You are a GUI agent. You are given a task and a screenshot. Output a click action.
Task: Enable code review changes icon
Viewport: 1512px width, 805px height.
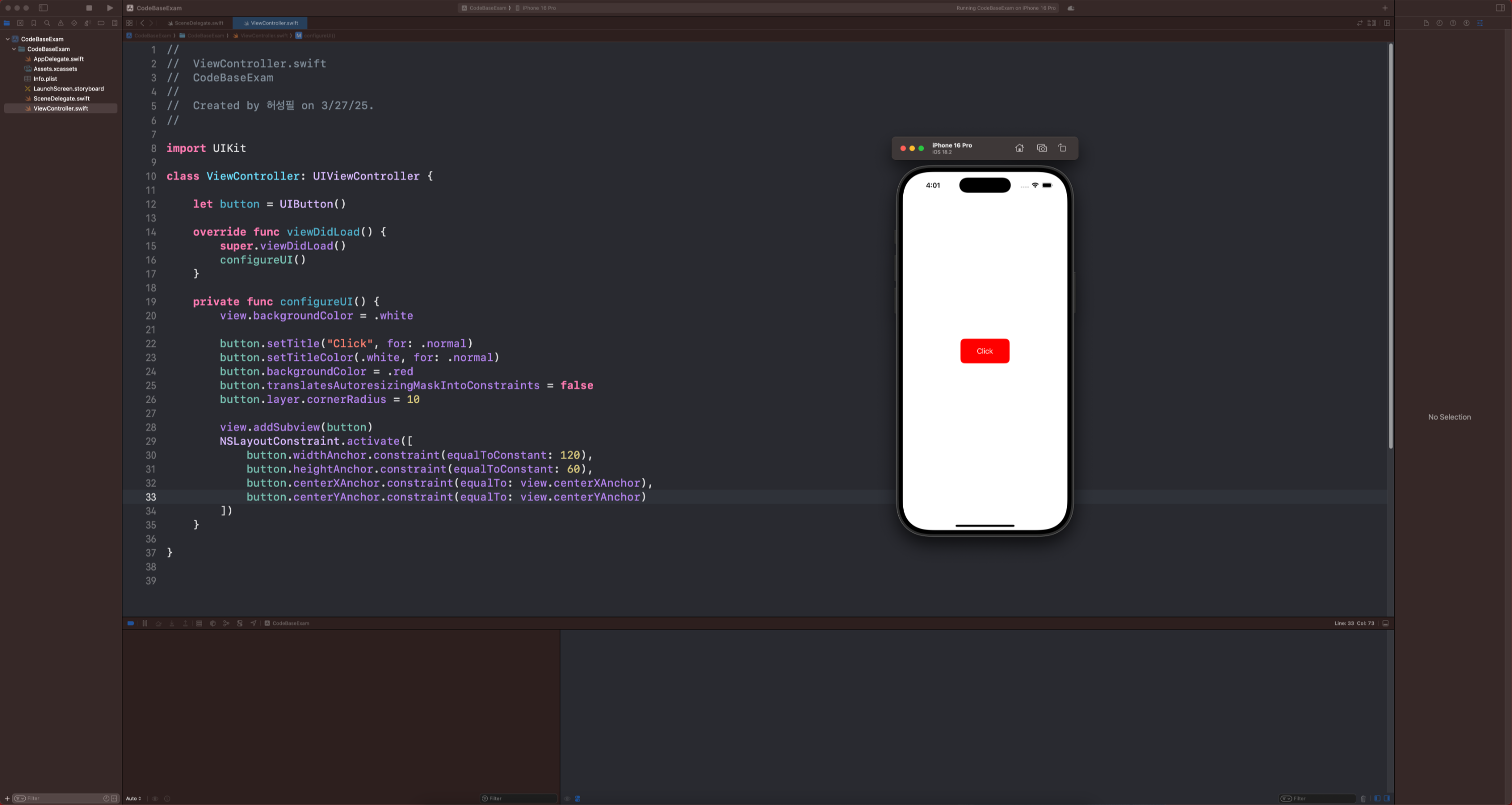coord(1359,24)
